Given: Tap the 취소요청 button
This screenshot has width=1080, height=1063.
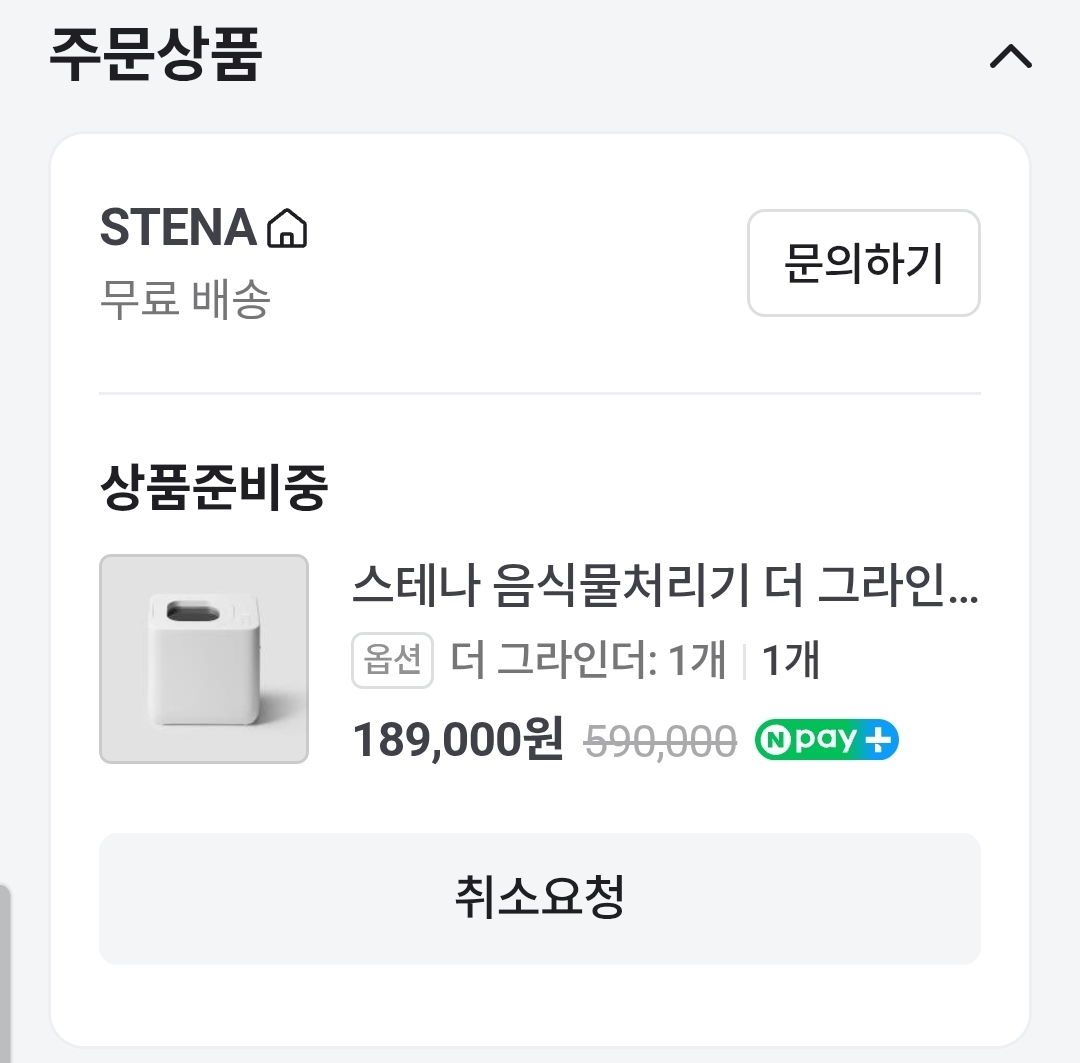Looking at the screenshot, I should coord(540,898).
